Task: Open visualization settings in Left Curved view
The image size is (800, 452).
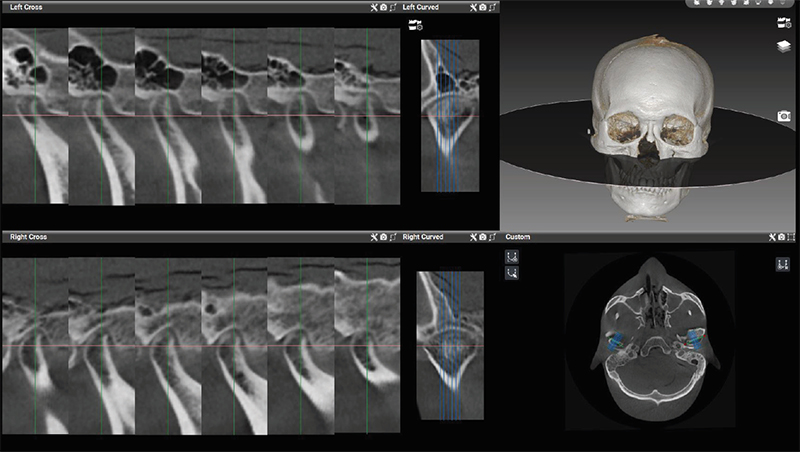Action: 415,24
